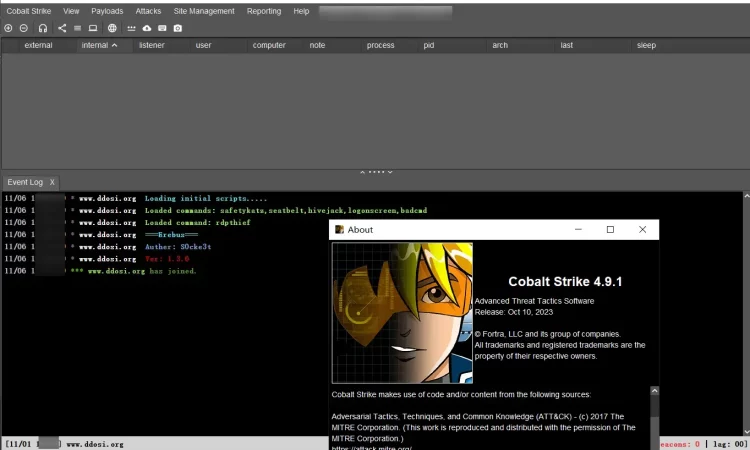The width and height of the screenshot is (750, 450).
Task: Maximize the About window
Action: point(610,230)
